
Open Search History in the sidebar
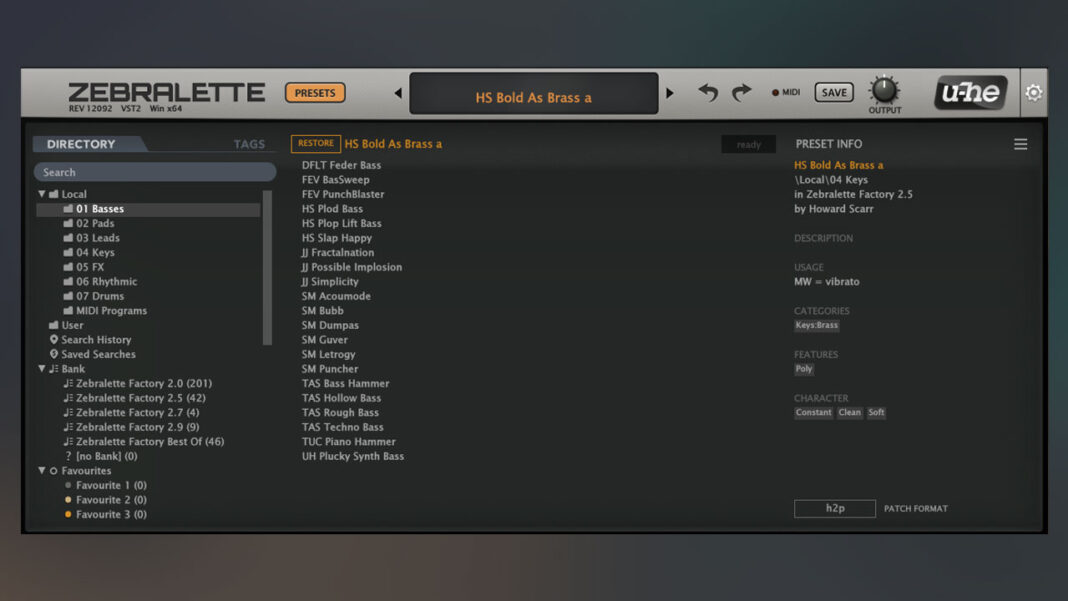click(97, 339)
